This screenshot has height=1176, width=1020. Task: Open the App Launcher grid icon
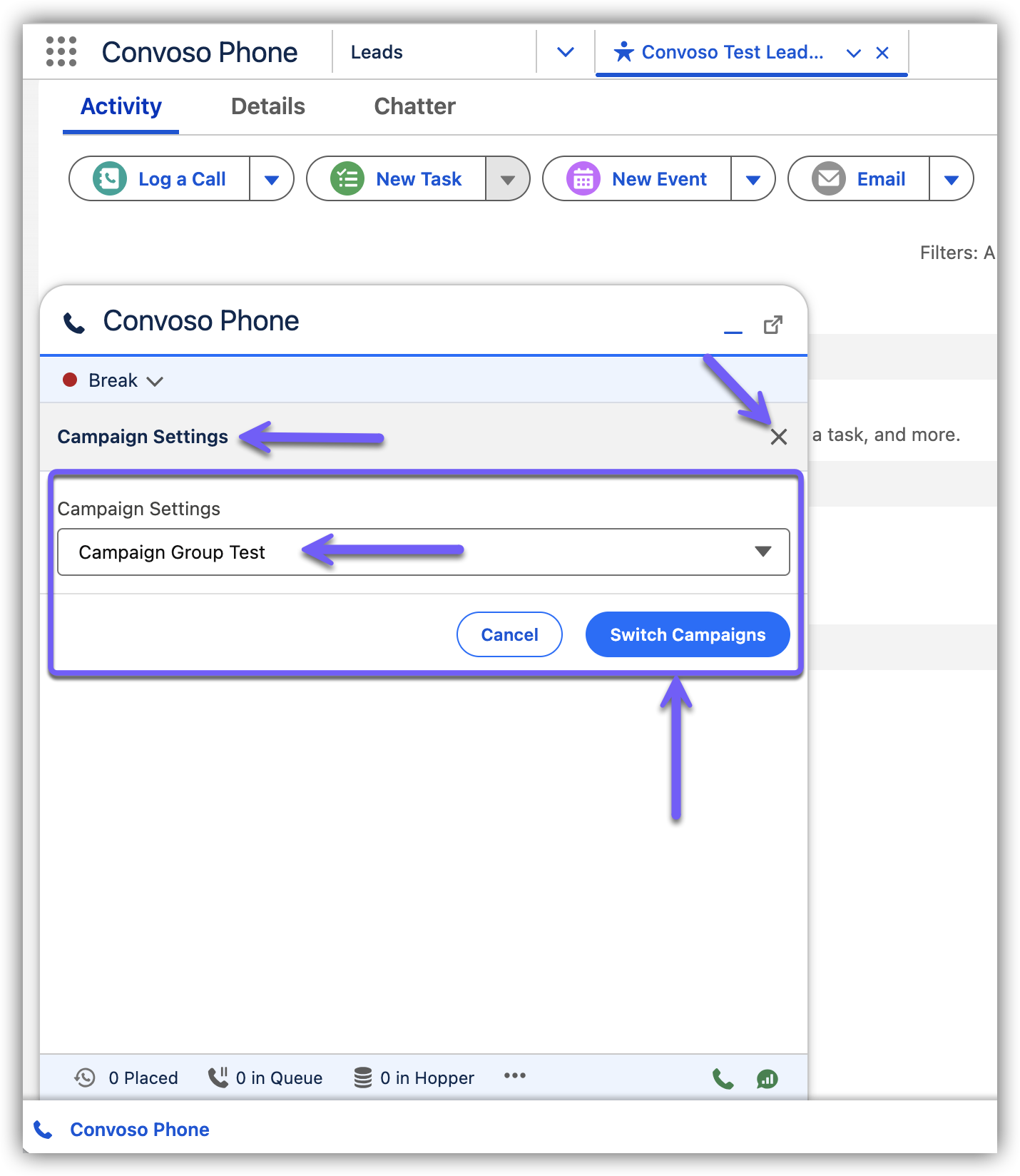61,52
